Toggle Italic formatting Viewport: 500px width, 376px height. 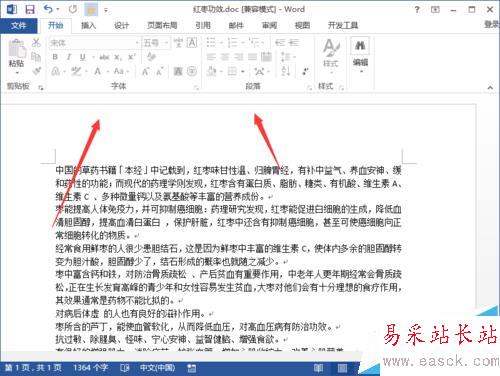pos(69,57)
